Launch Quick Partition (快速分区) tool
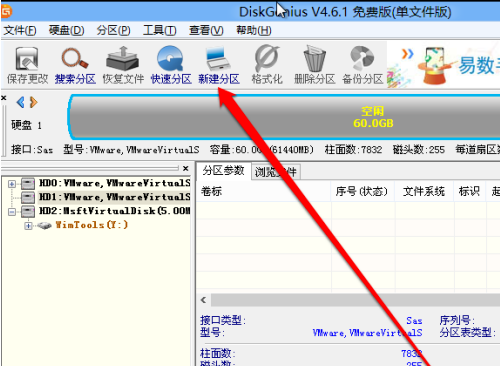Image resolution: width=500 pixels, height=366 pixels. coord(171,65)
